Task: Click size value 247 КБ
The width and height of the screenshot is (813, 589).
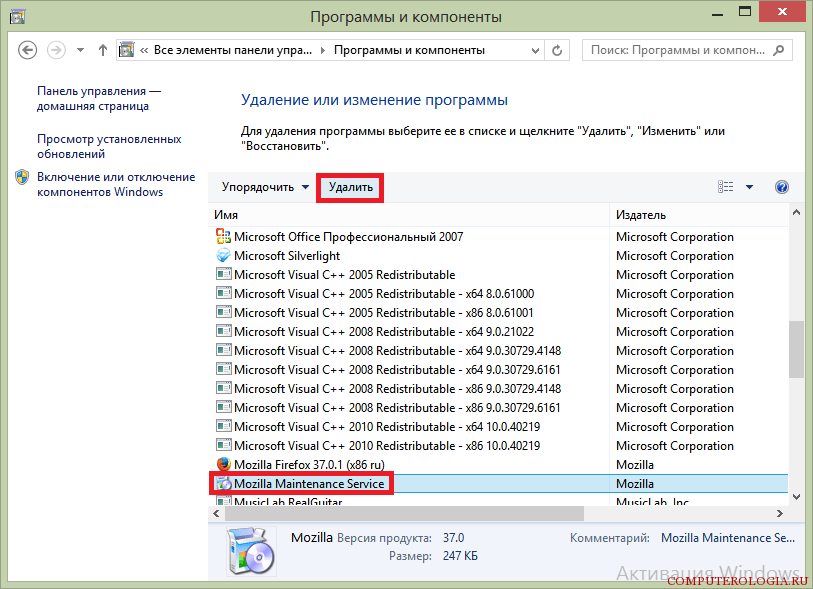Action: (460, 556)
